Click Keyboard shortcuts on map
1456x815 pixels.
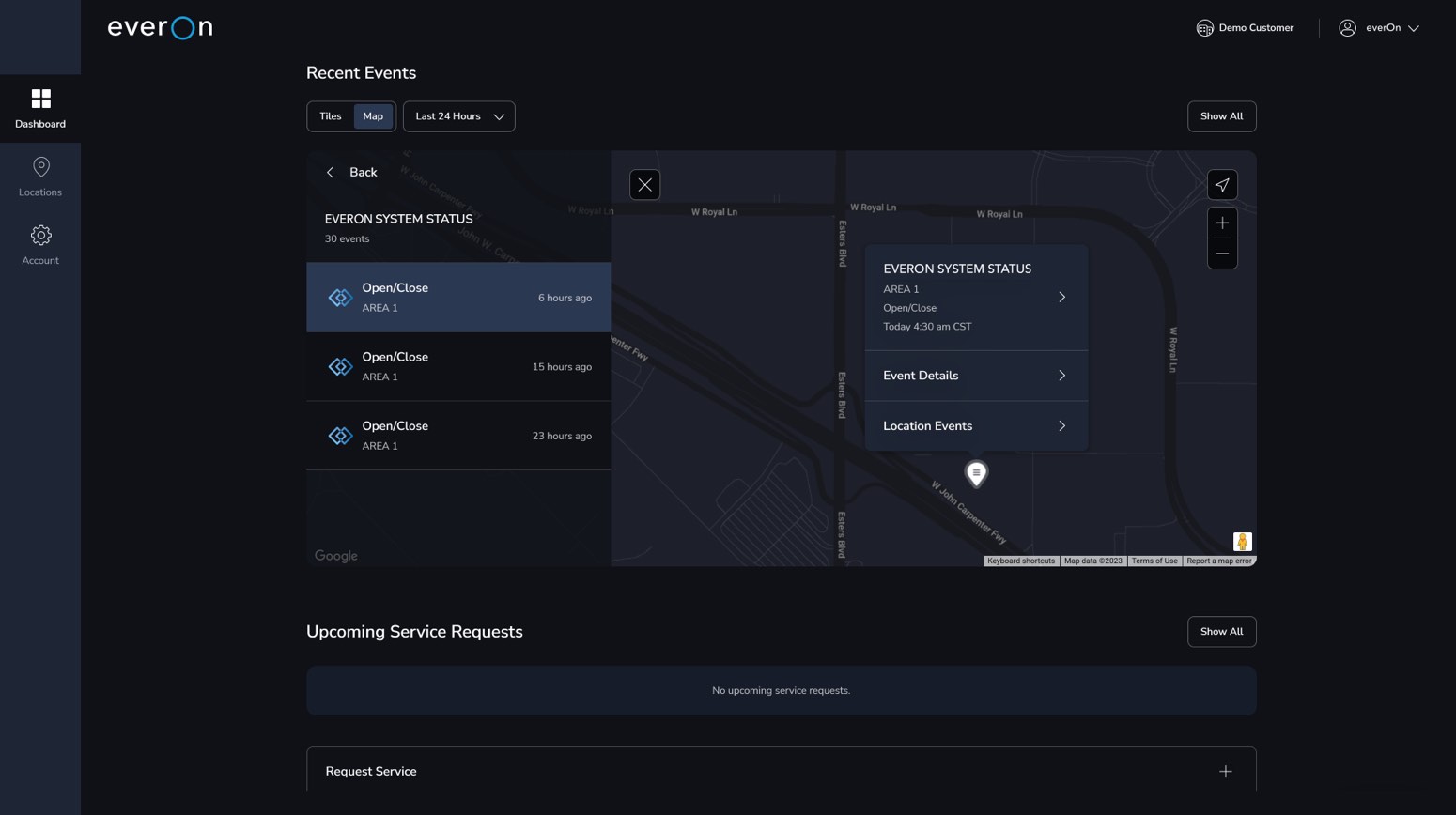tap(1021, 561)
